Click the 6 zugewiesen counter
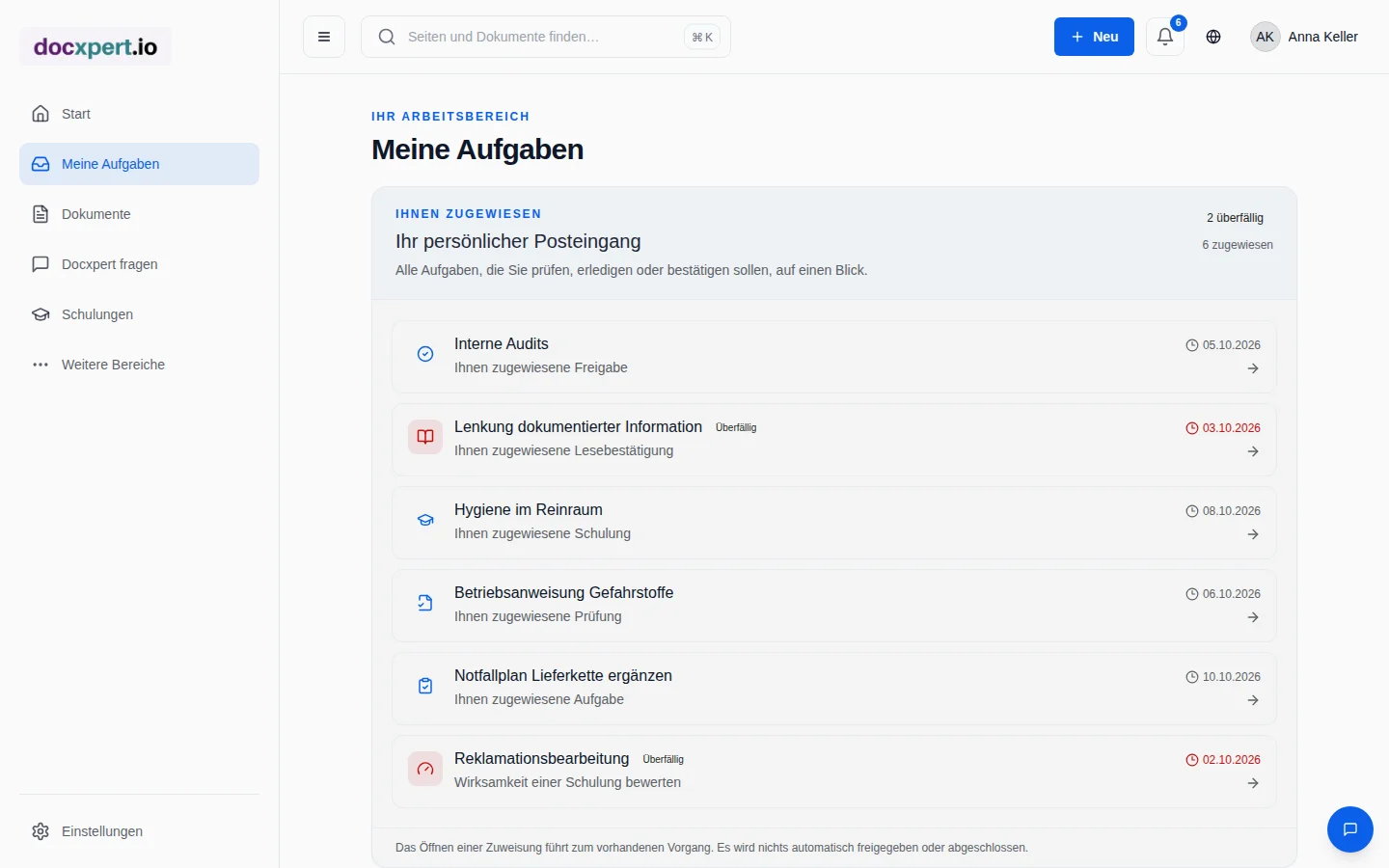1389x868 pixels. point(1238,245)
